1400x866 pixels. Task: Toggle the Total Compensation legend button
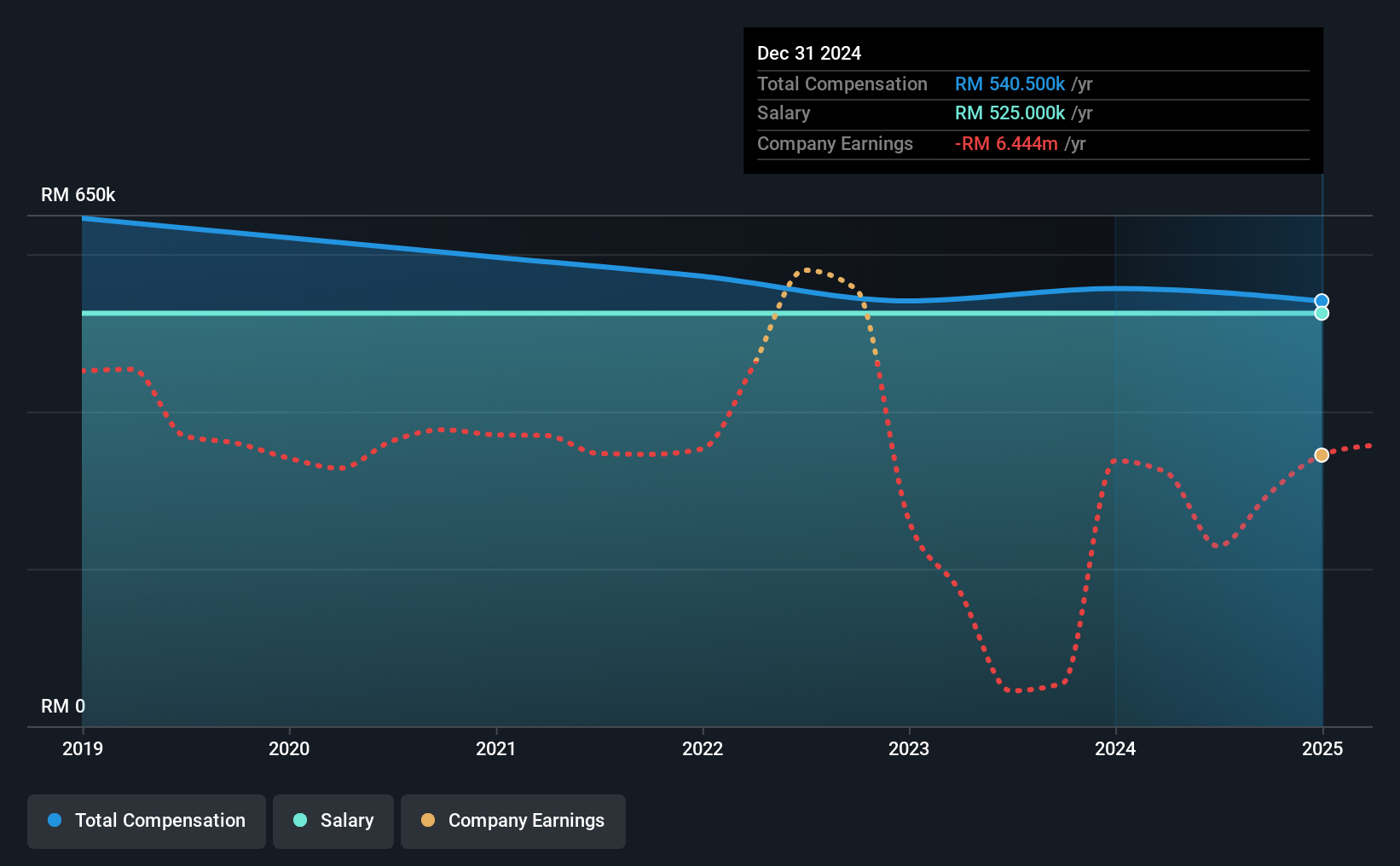[x=146, y=821]
